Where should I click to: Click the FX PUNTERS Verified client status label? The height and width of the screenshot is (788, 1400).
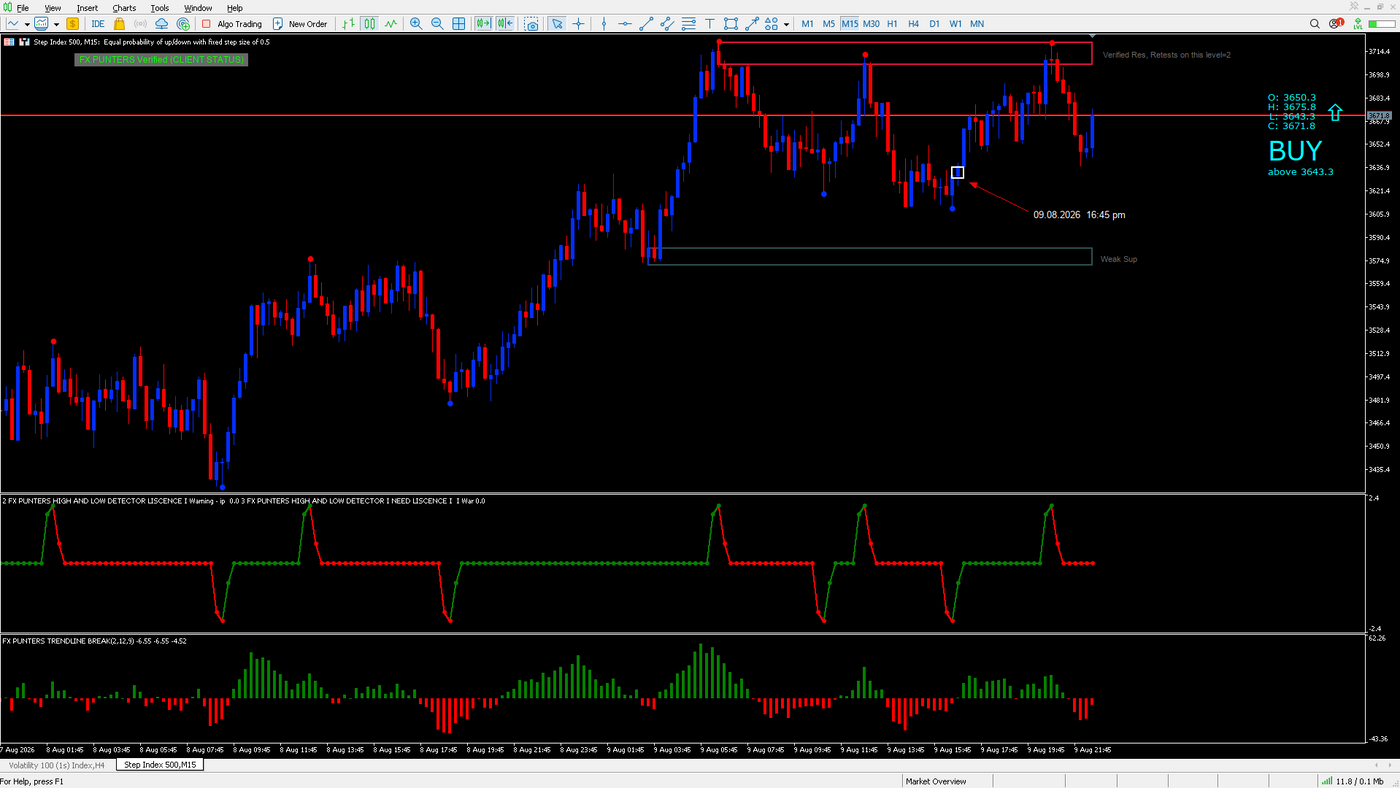tap(161, 60)
